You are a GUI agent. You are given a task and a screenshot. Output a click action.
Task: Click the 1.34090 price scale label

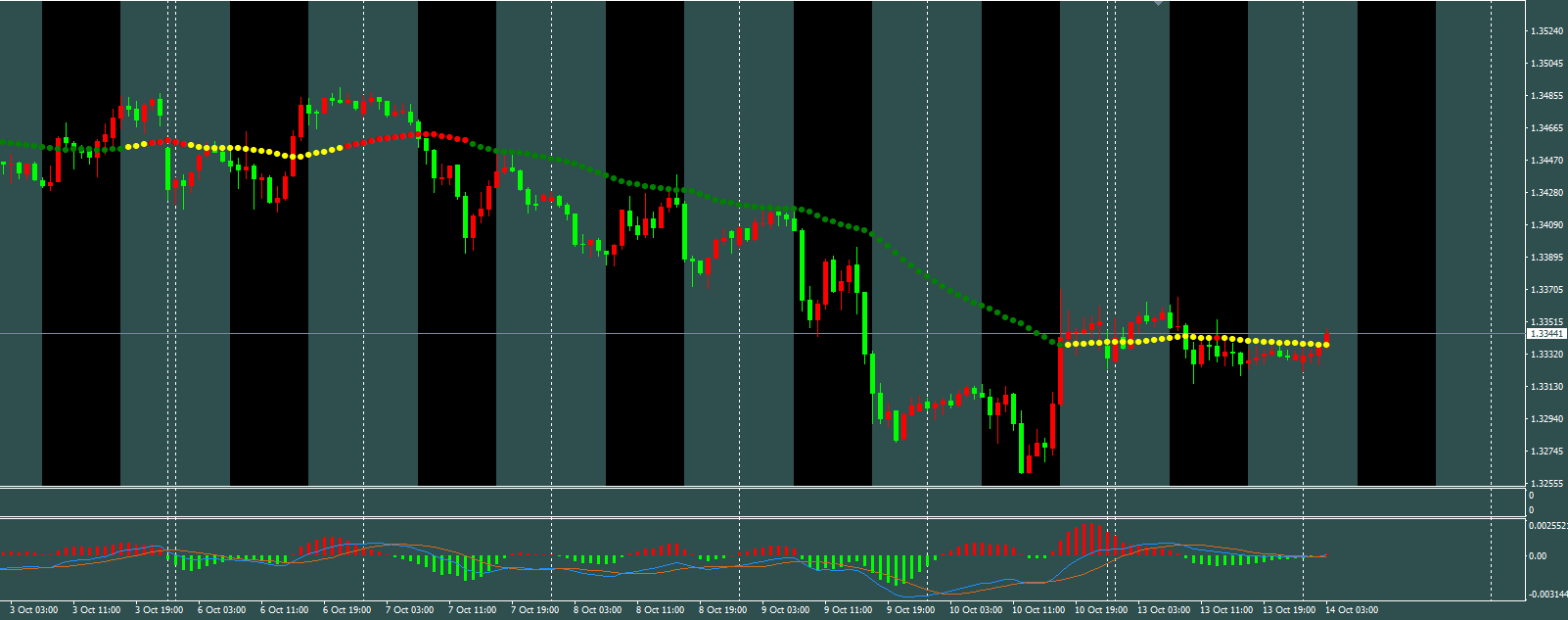[x=1545, y=225]
